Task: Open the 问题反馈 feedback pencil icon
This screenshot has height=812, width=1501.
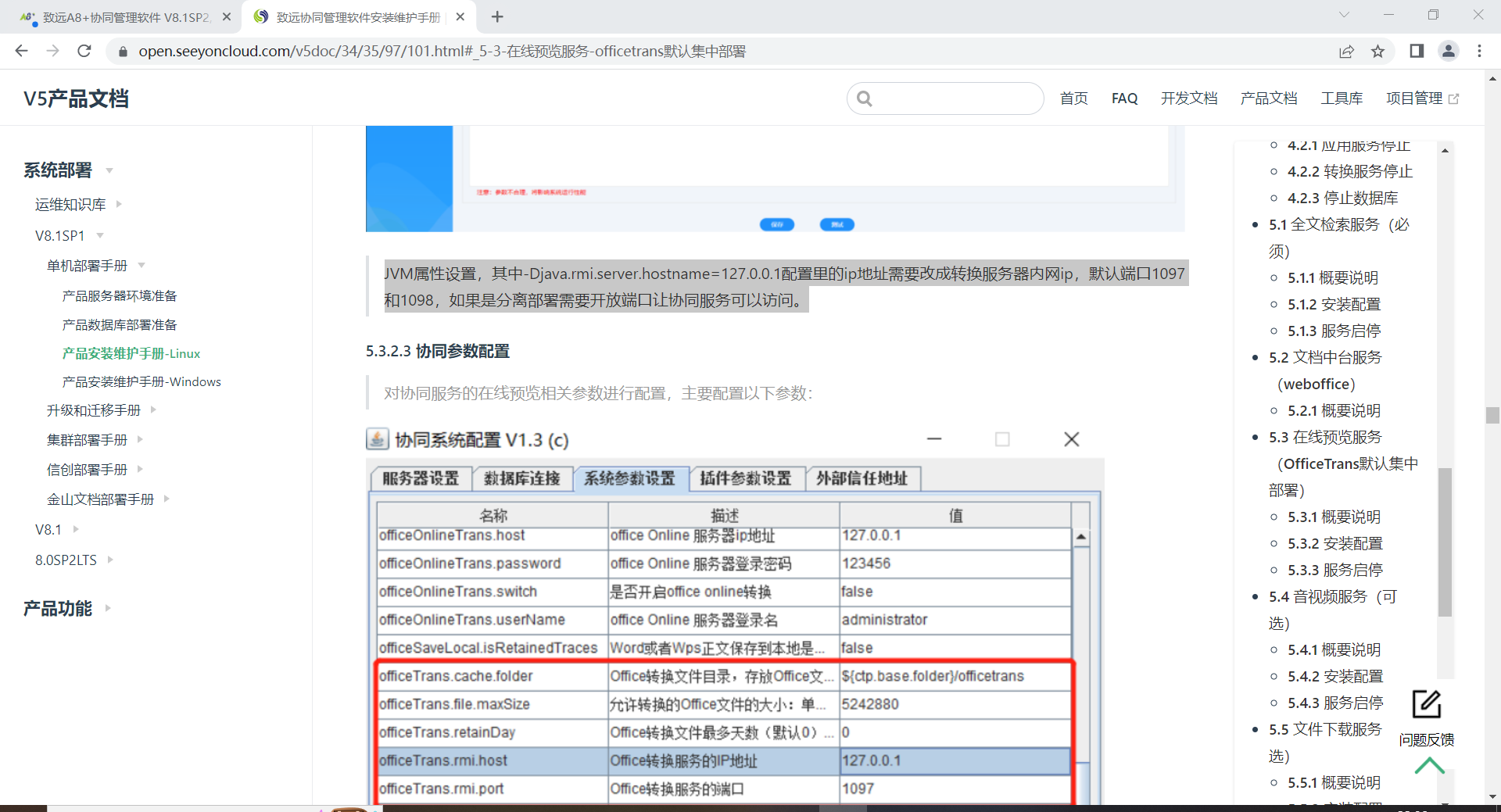Action: [1426, 703]
